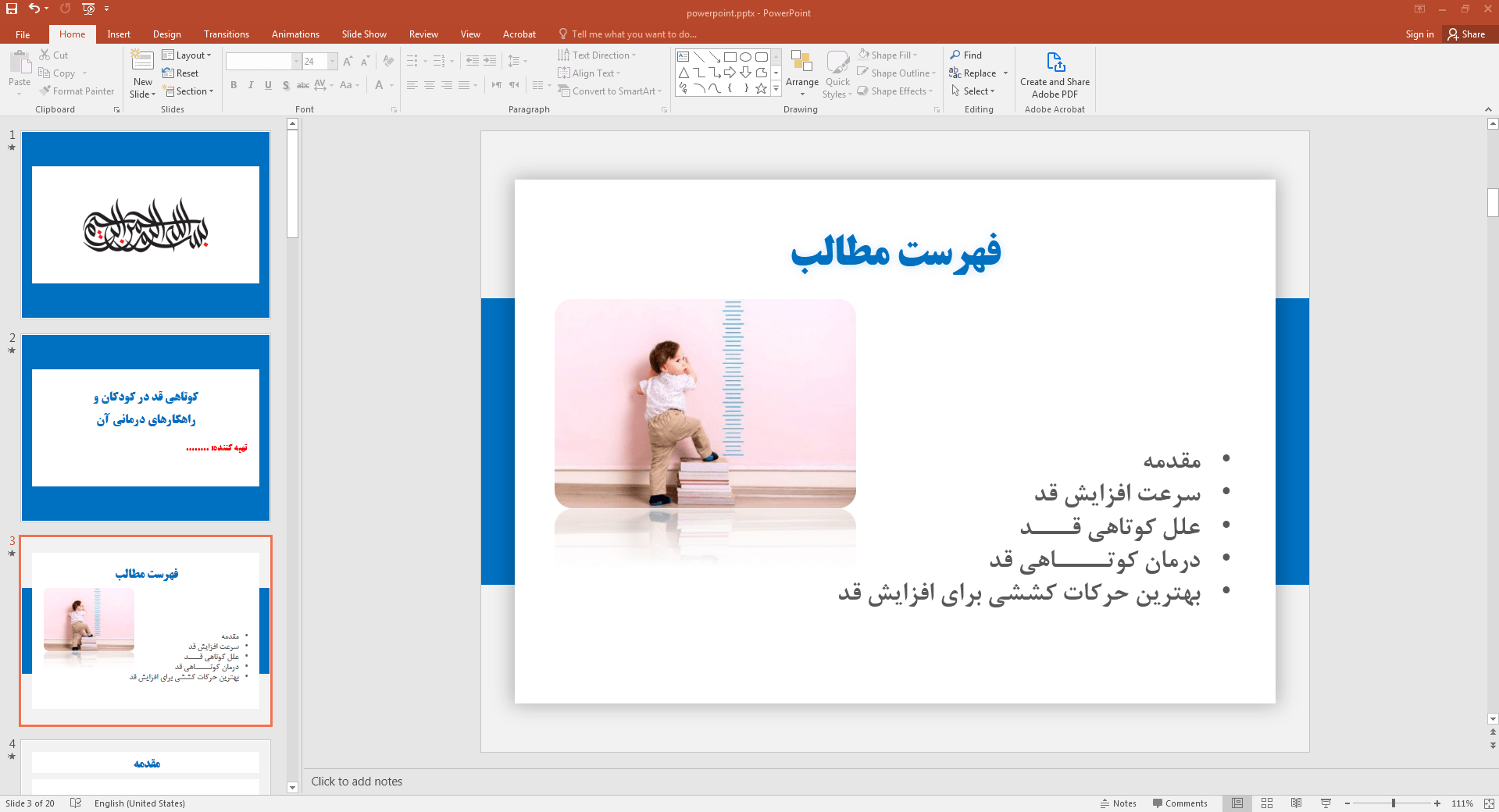Toggle Normal view button in status bar
Image resolution: width=1499 pixels, height=812 pixels.
[1237, 803]
